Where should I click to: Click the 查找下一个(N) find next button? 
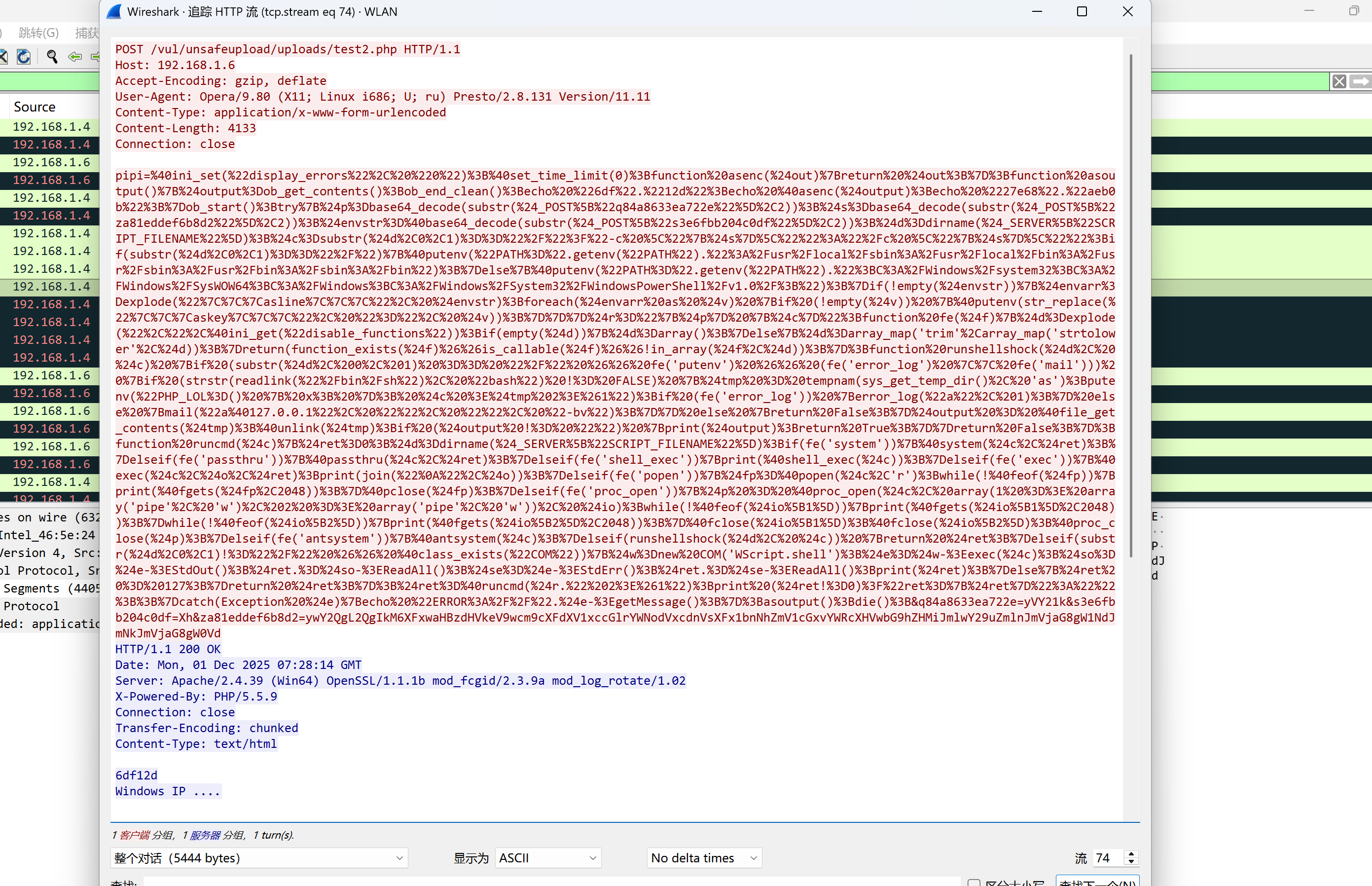point(1097,882)
